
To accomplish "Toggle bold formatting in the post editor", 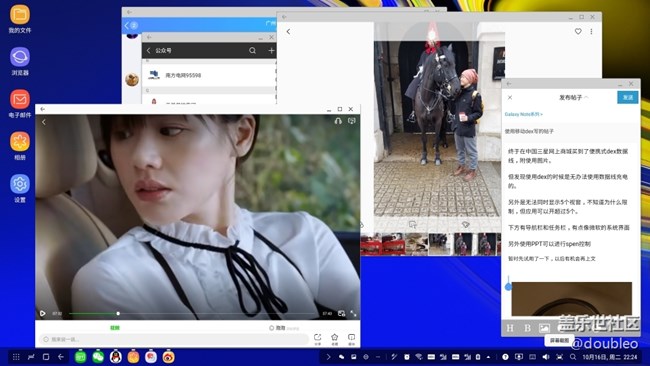I will (x=527, y=328).
